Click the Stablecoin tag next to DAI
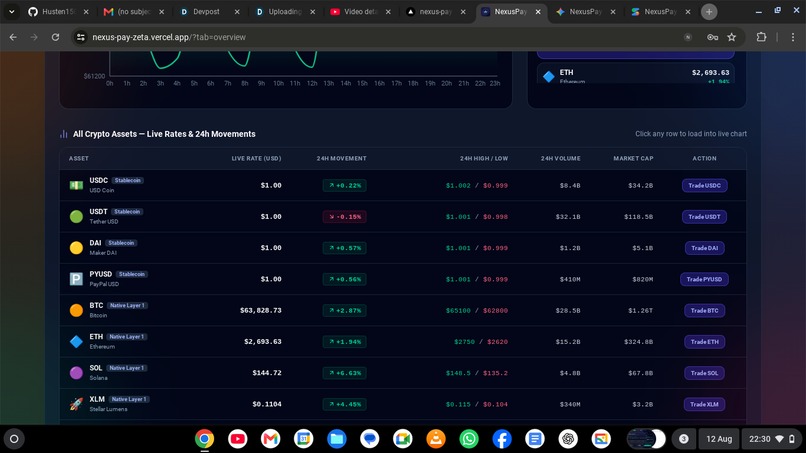Image resolution: width=806 pixels, height=453 pixels. (x=121, y=243)
